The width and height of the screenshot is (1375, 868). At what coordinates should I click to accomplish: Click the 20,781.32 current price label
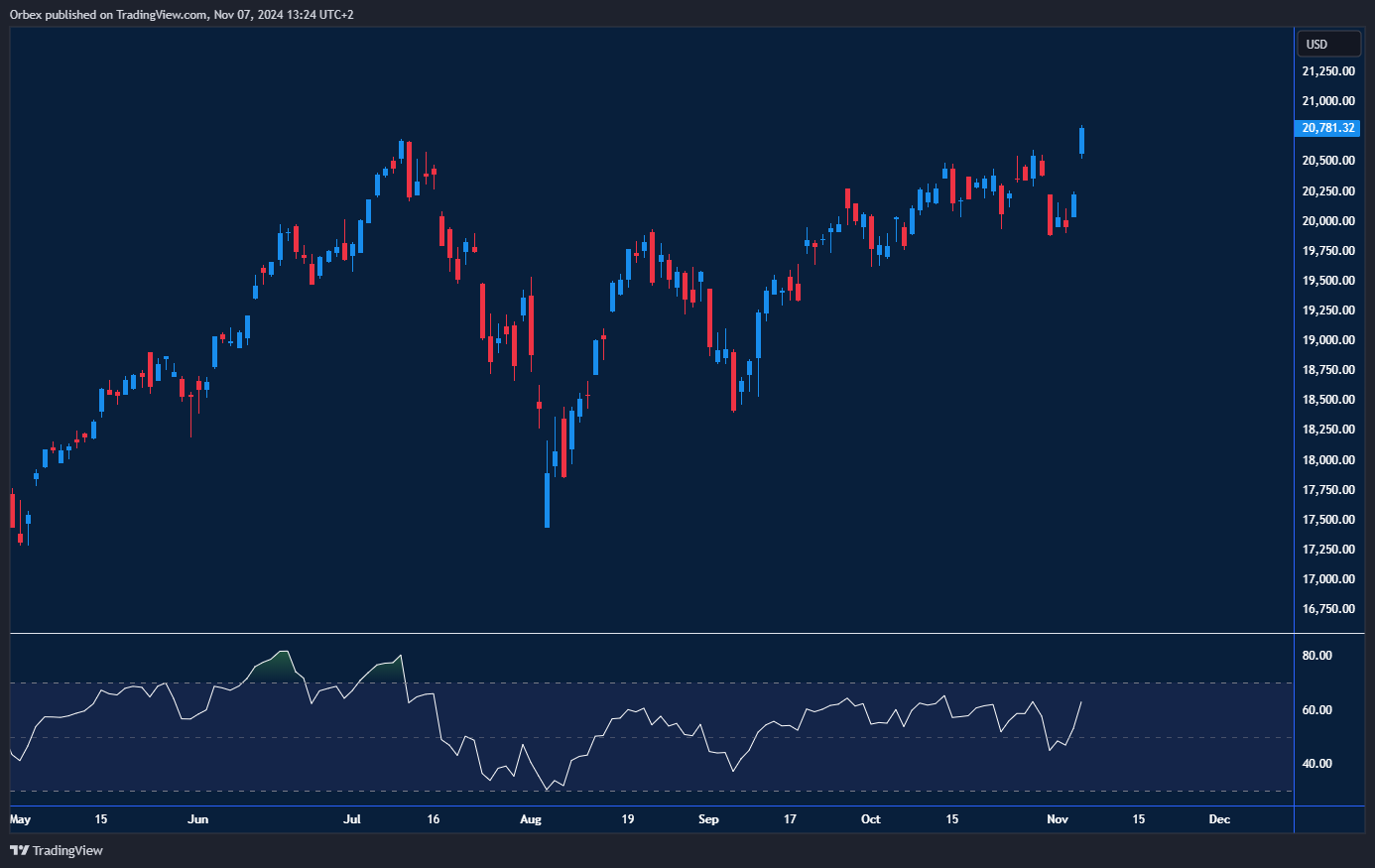click(1328, 128)
